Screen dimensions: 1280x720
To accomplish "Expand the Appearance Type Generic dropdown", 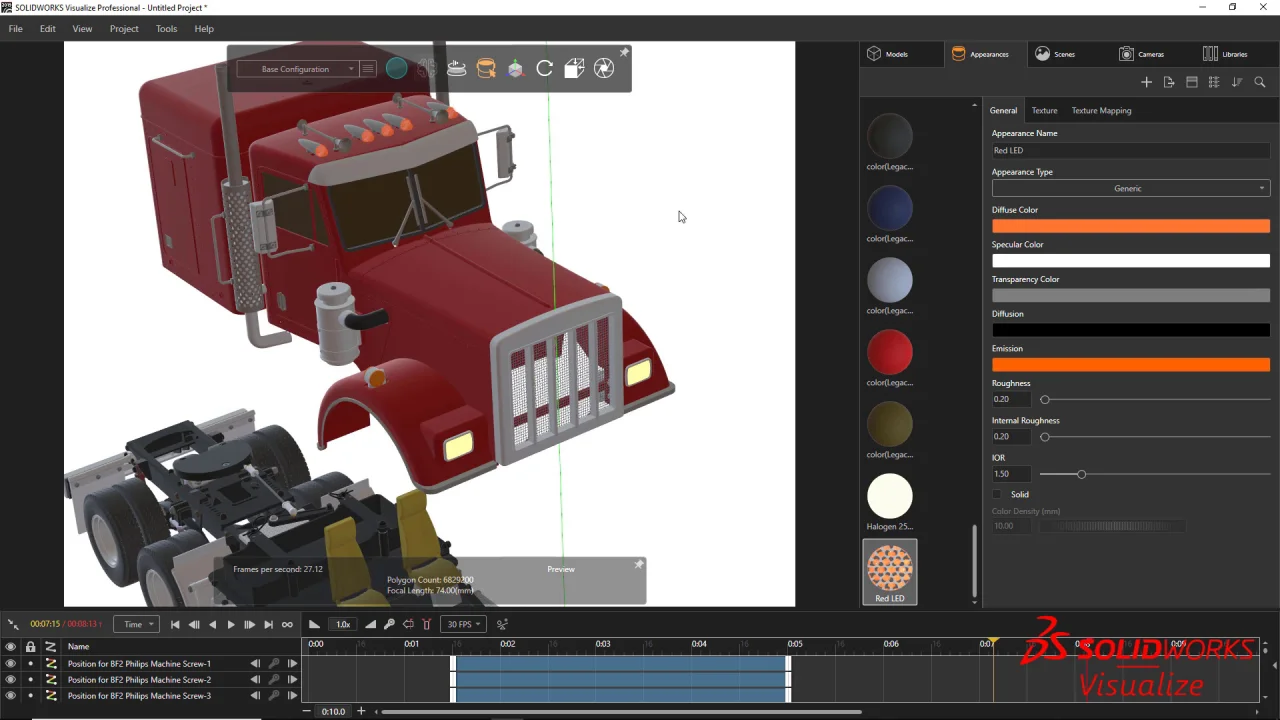I will tap(1130, 188).
